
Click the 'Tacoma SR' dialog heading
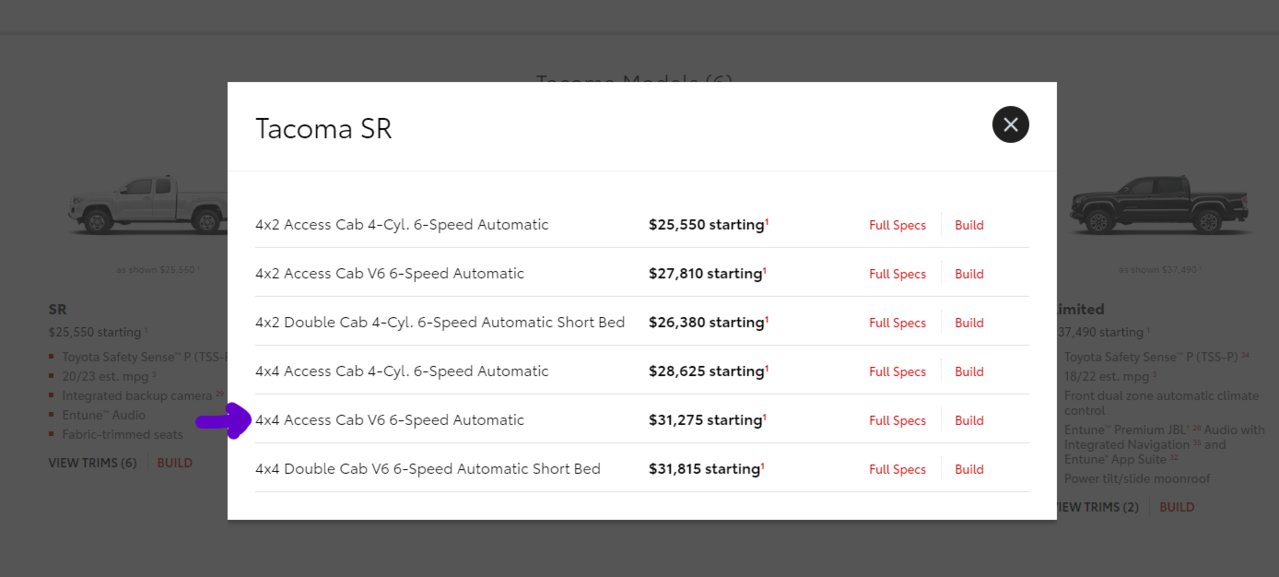pos(324,129)
